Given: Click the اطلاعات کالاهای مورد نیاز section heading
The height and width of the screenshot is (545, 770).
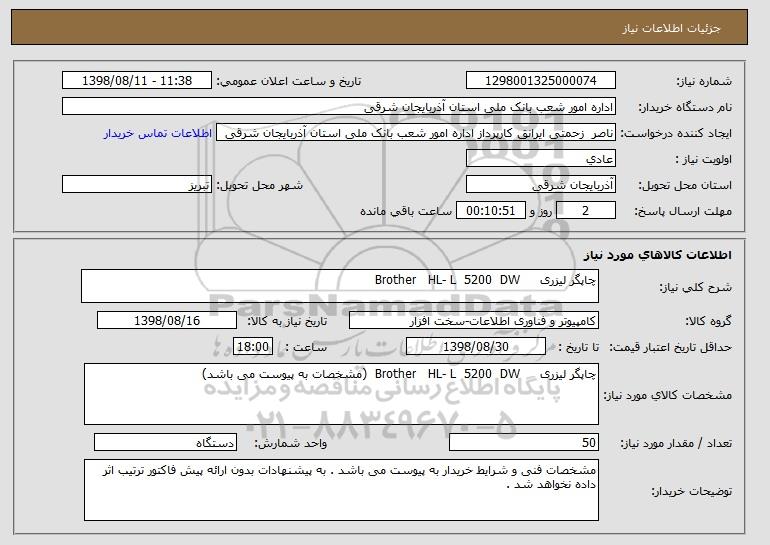Looking at the screenshot, I should tap(658, 255).
